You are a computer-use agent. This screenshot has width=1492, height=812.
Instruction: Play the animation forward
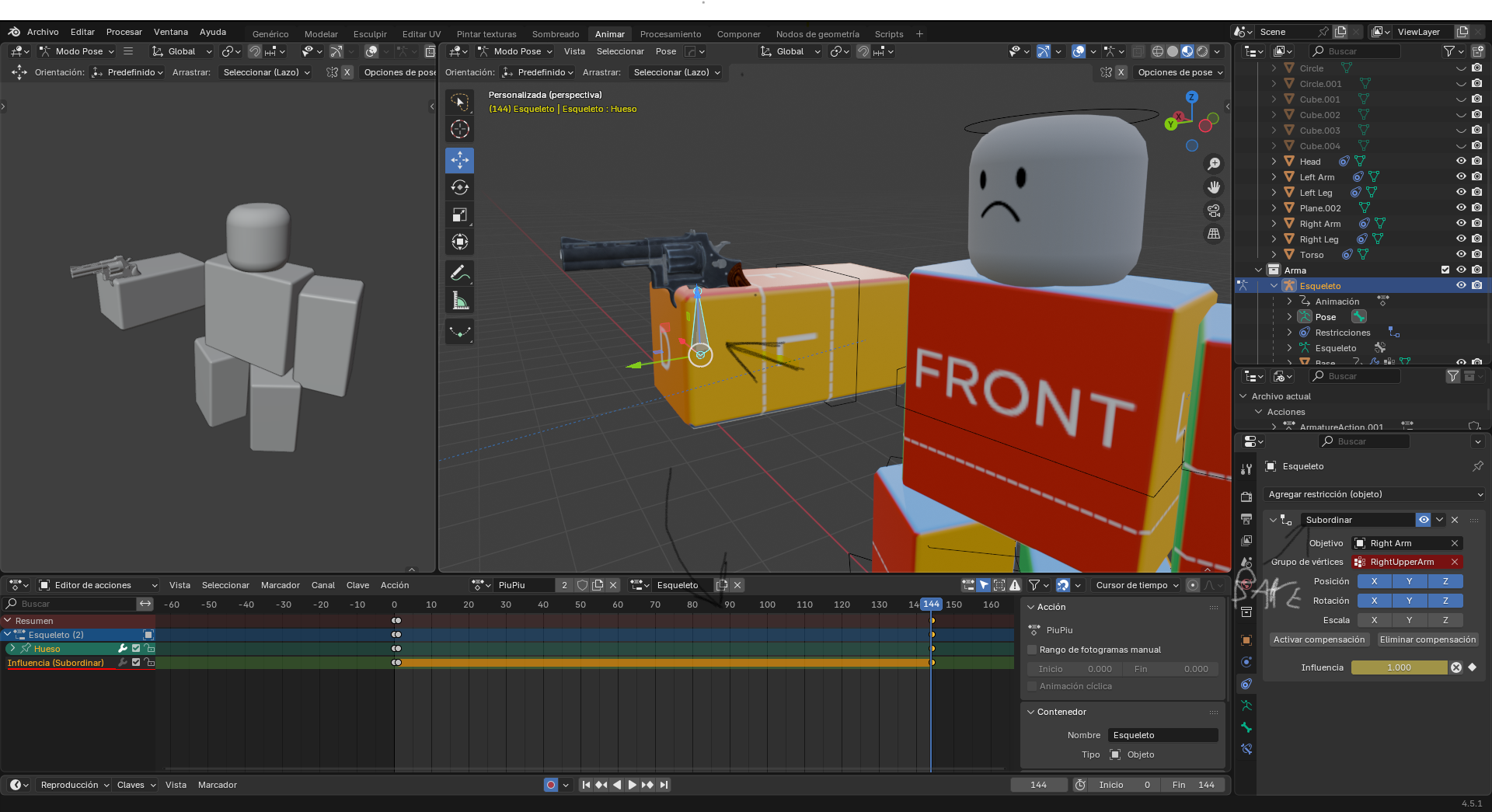[632, 785]
